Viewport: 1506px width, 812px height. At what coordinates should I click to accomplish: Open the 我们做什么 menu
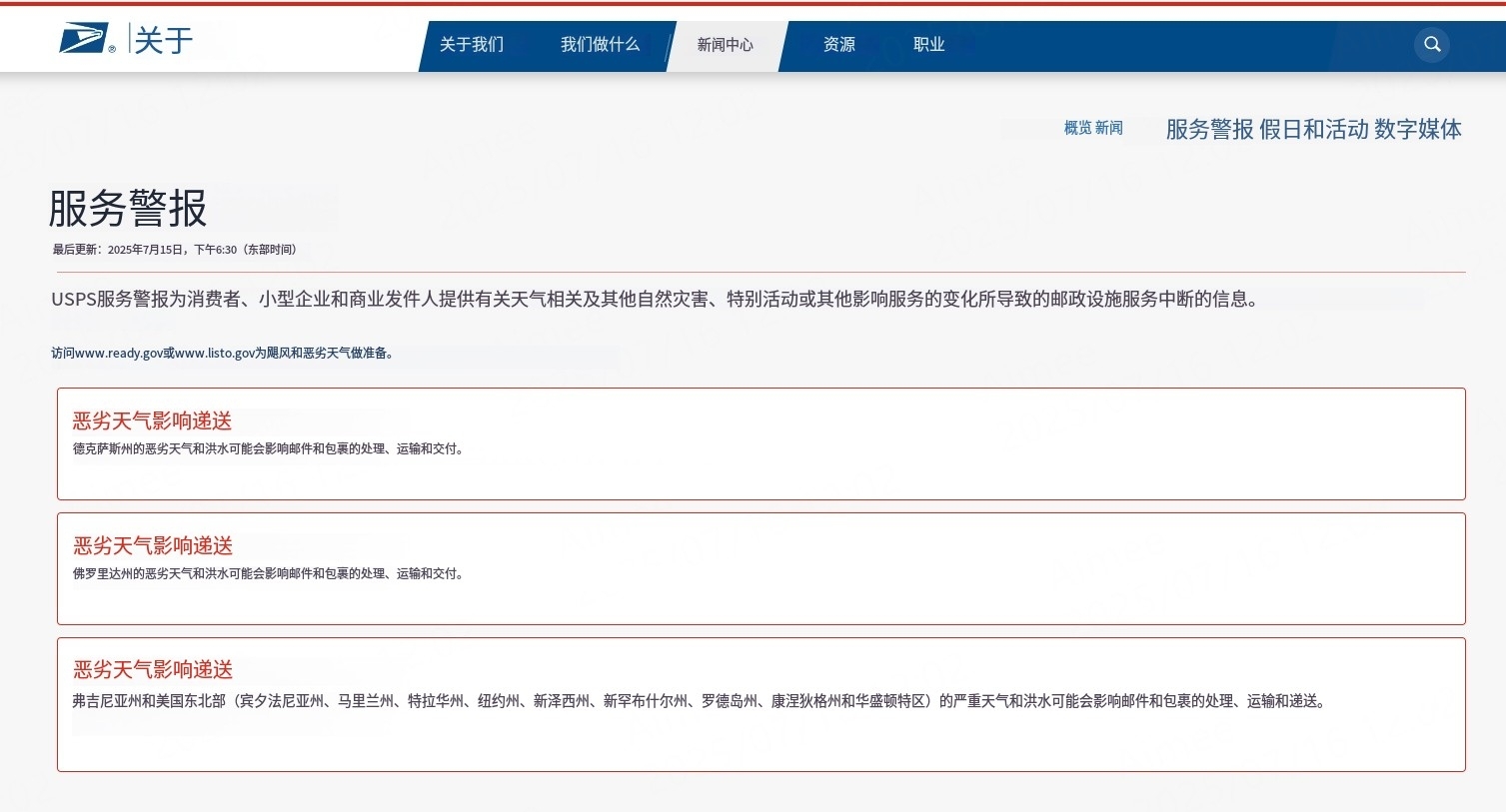coord(600,45)
